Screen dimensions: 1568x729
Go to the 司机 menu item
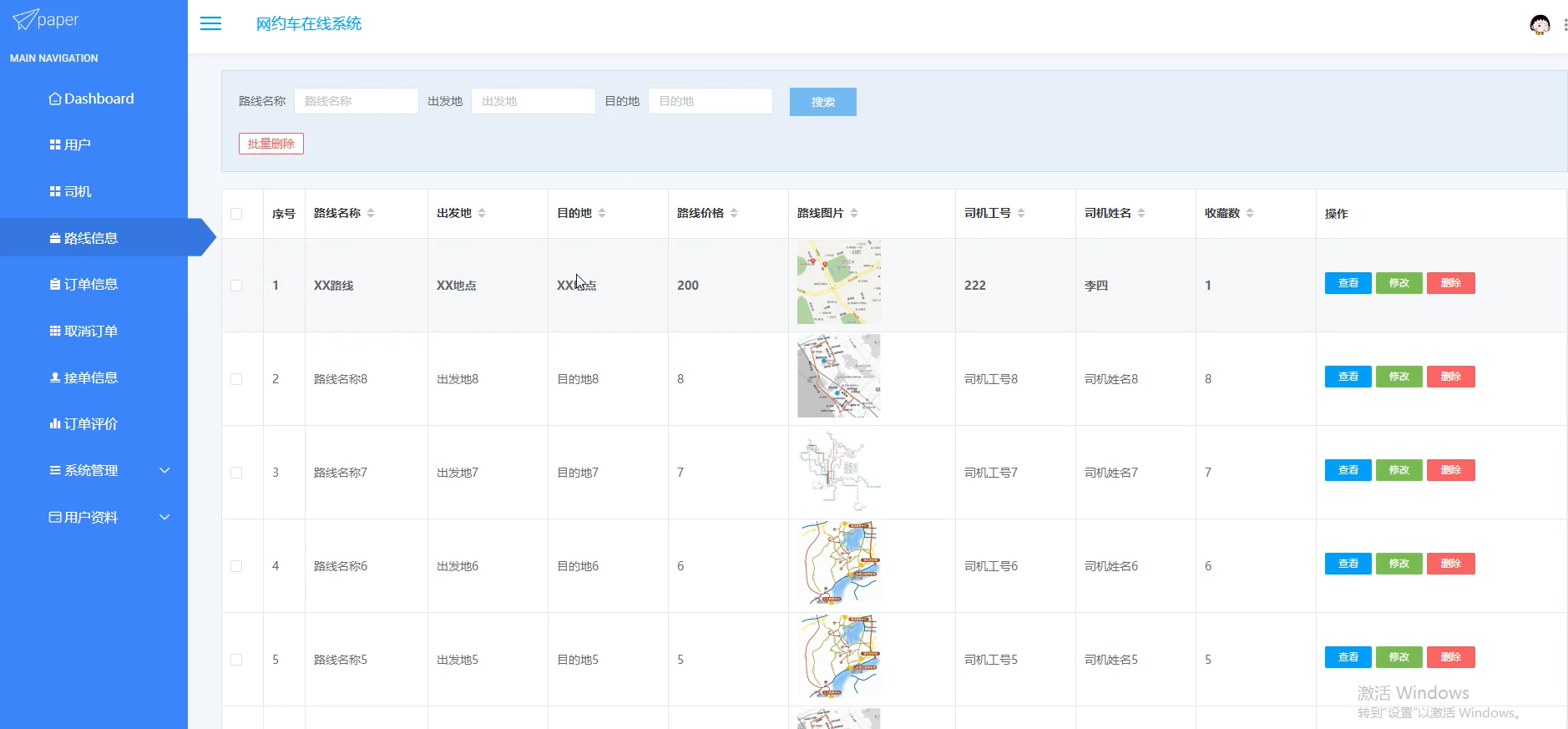94,191
